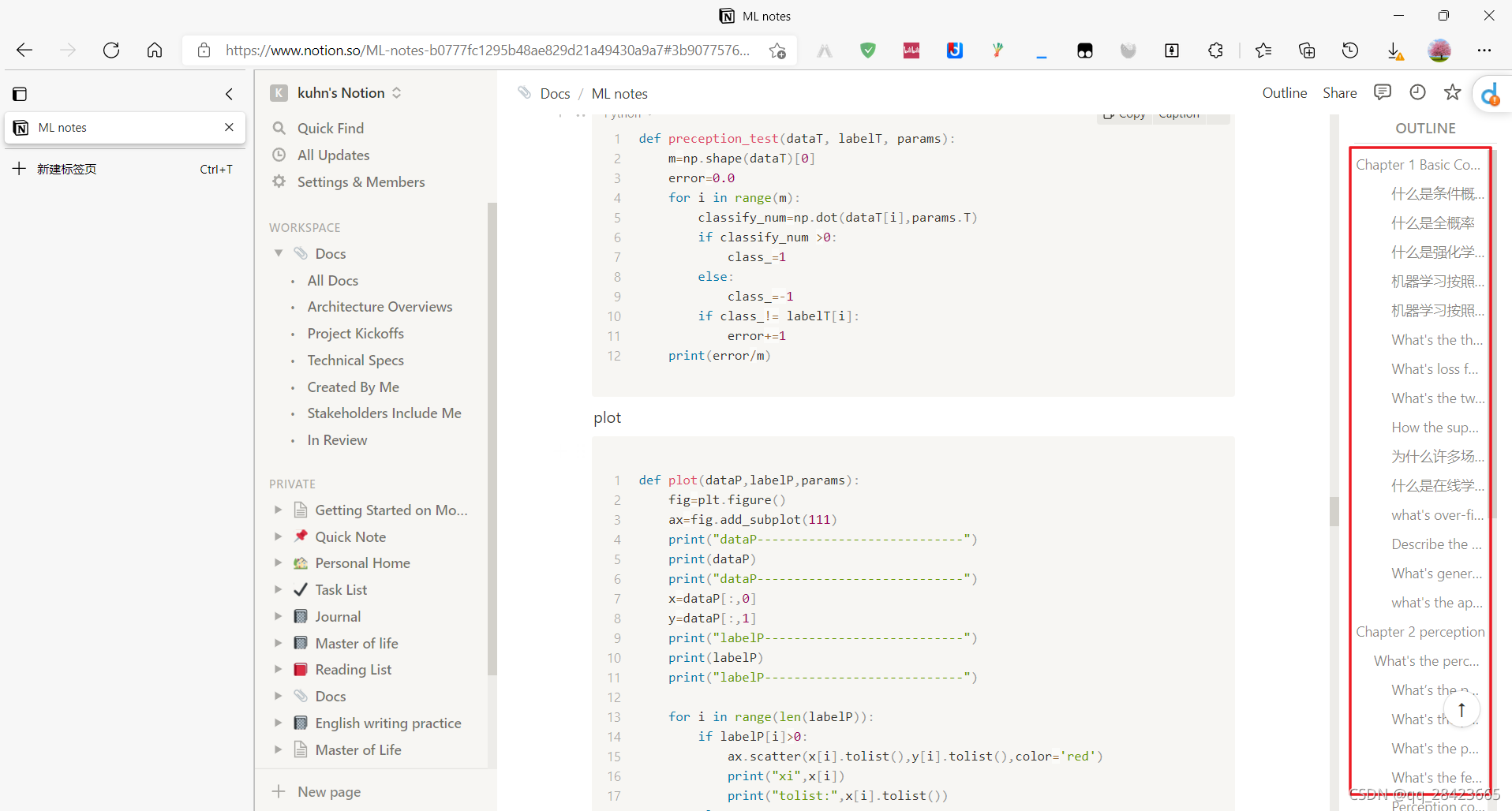Open the green shield extension
This screenshot has width=1512, height=811.
[x=868, y=50]
